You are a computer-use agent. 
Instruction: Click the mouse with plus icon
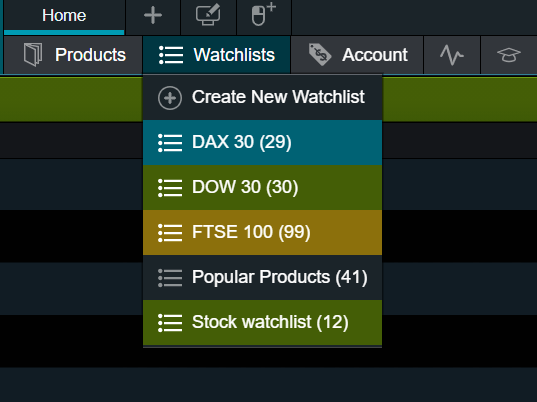coord(263,14)
